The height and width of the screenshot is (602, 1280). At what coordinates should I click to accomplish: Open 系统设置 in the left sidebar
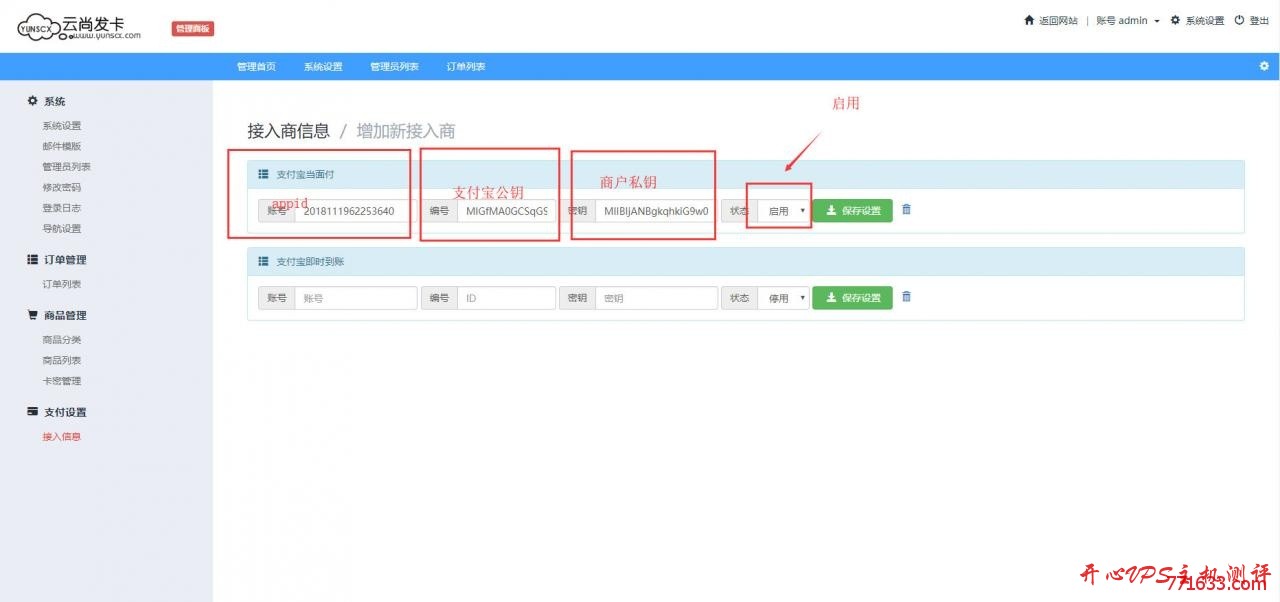point(62,126)
